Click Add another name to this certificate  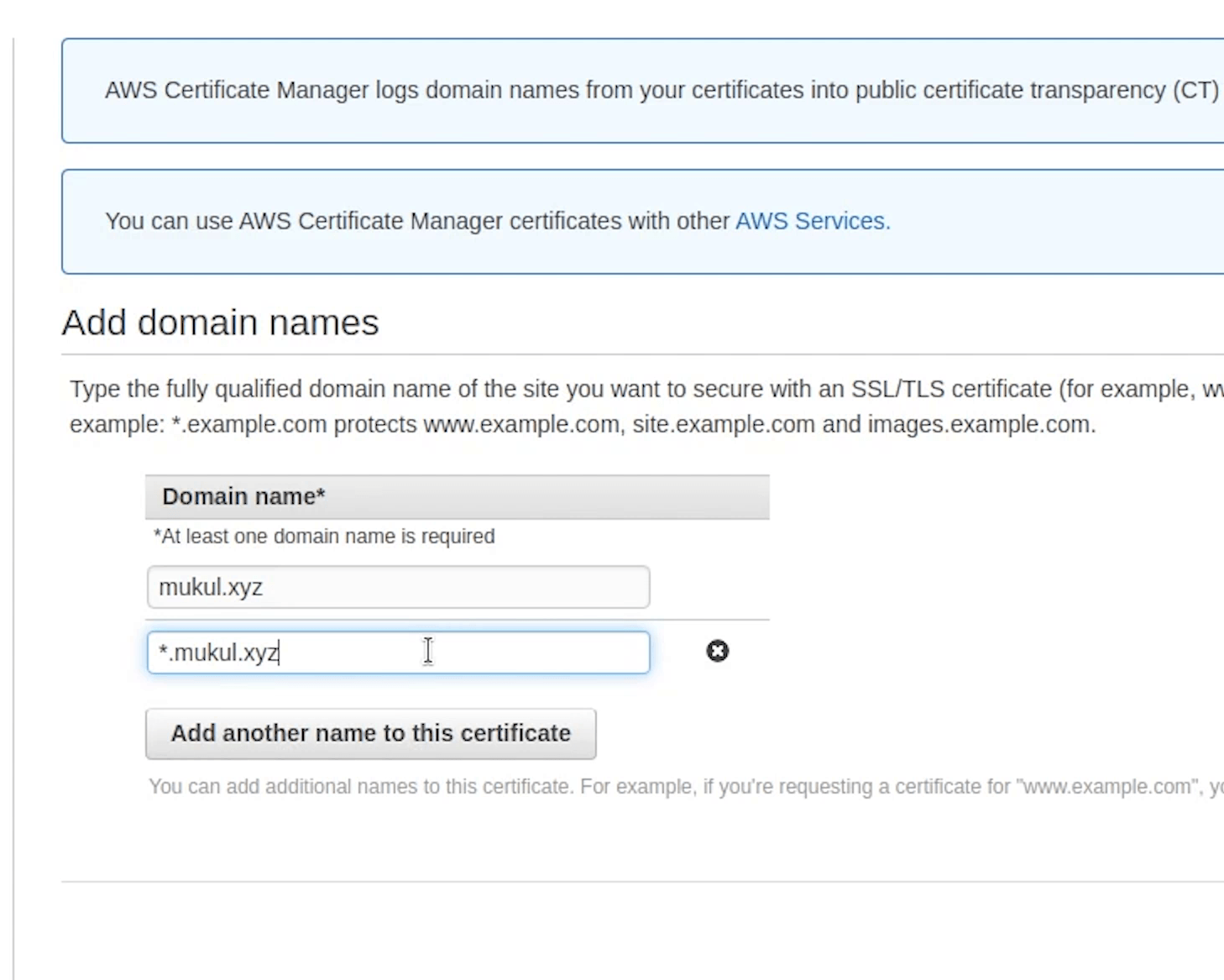370,733
